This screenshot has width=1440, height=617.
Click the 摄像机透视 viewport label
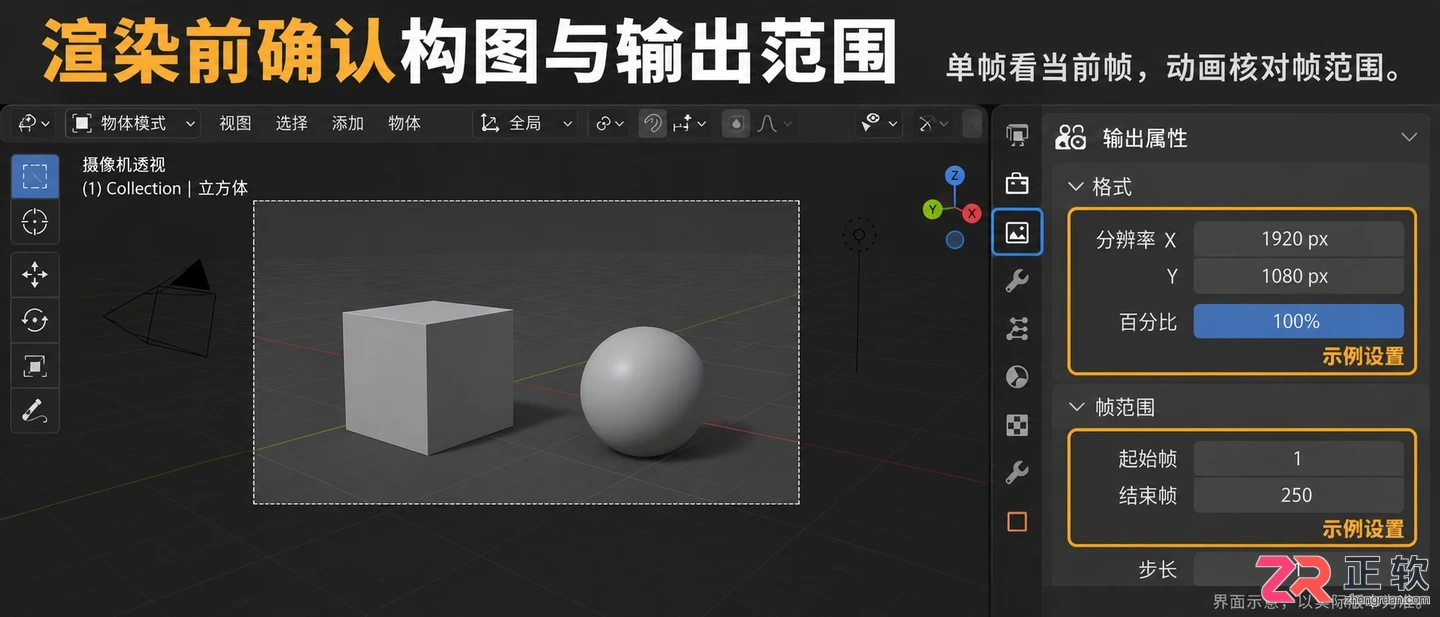(x=124, y=166)
